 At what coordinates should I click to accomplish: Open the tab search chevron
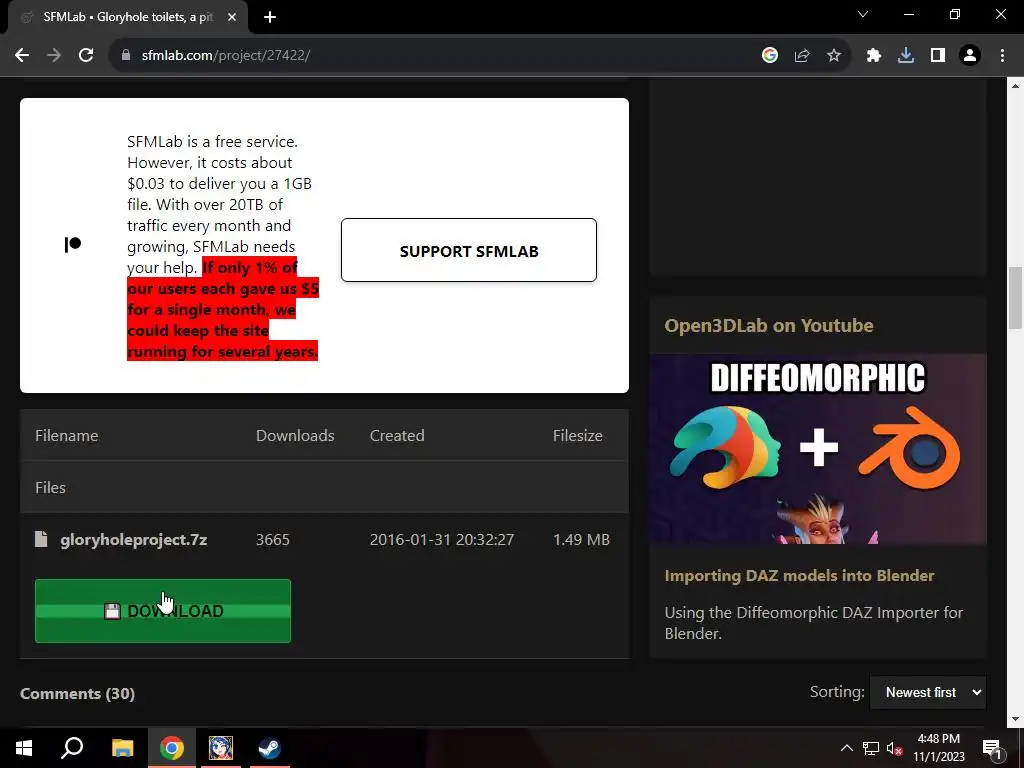[863, 14]
